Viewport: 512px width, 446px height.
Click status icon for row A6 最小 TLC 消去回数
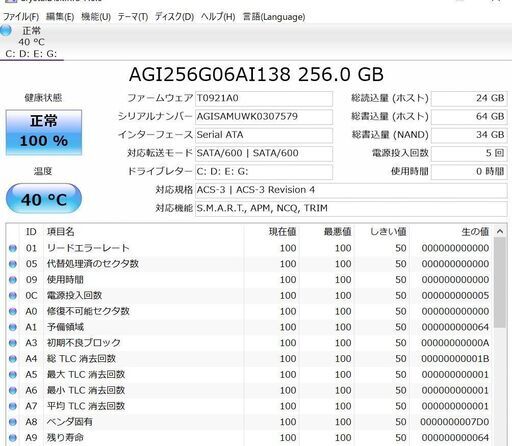pos(13,390)
